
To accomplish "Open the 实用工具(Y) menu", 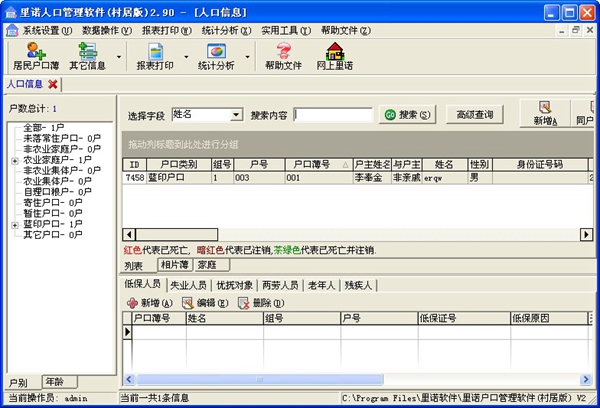I will pos(286,30).
